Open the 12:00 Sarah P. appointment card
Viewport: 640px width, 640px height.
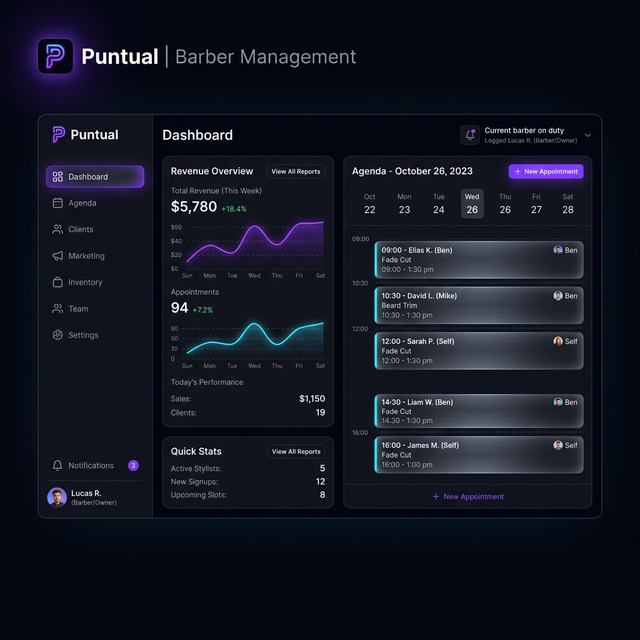[x=479, y=351]
